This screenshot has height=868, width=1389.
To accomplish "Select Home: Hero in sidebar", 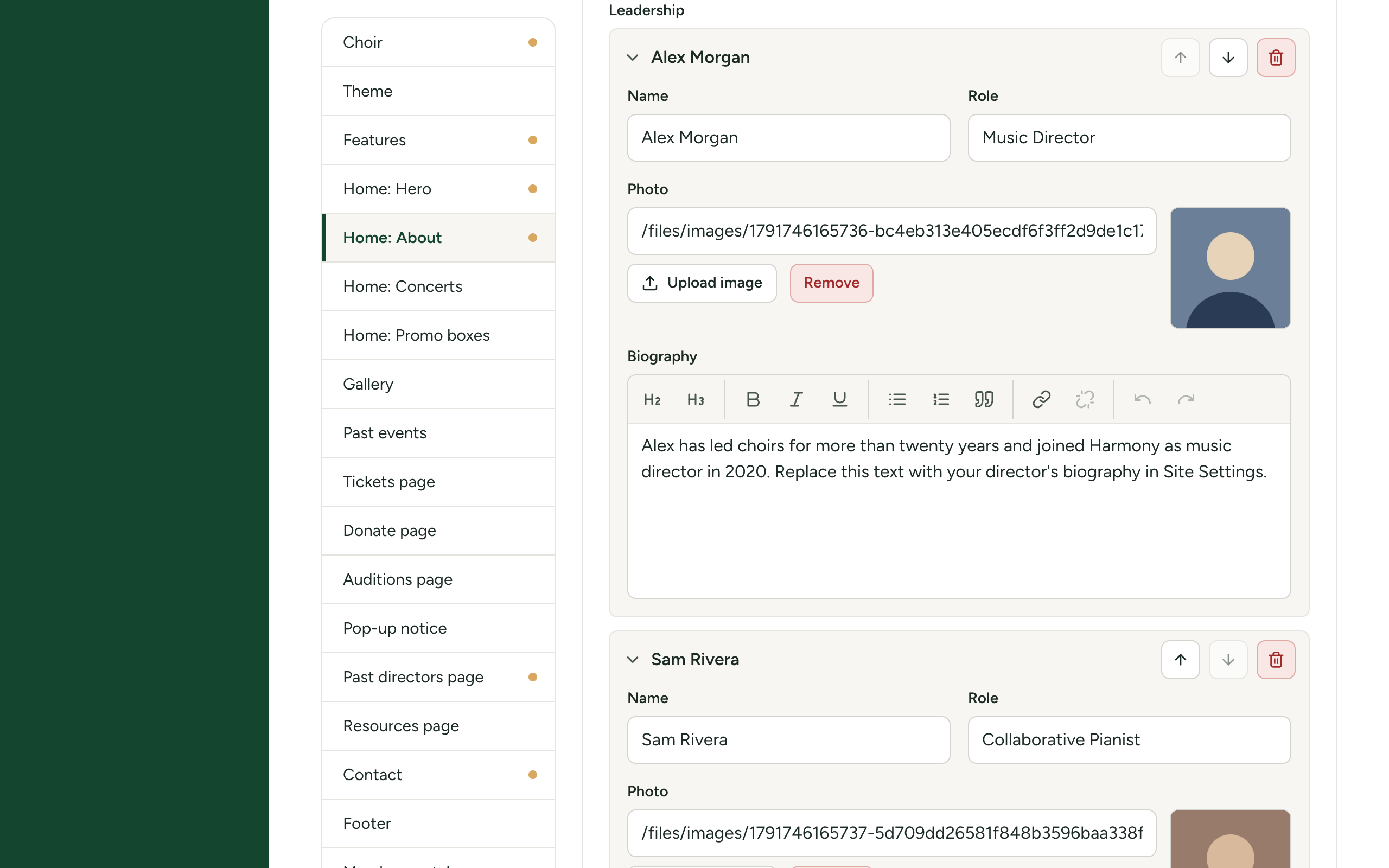I will 438,189.
